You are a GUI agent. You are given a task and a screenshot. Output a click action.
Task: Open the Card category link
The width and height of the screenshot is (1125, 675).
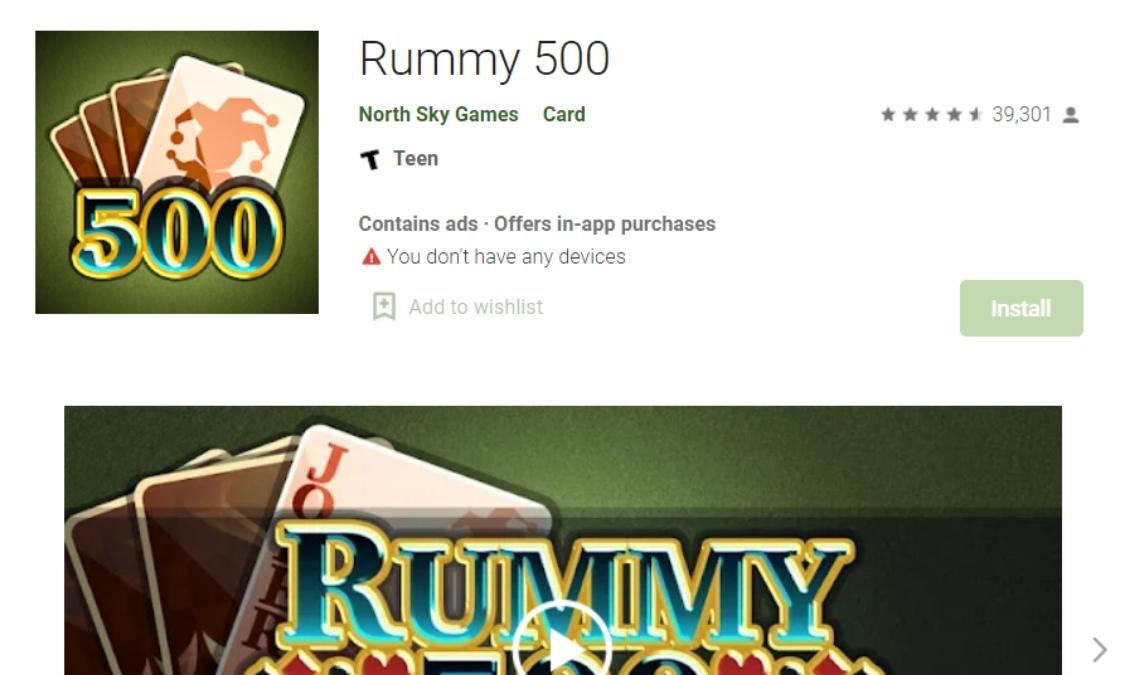(x=564, y=114)
